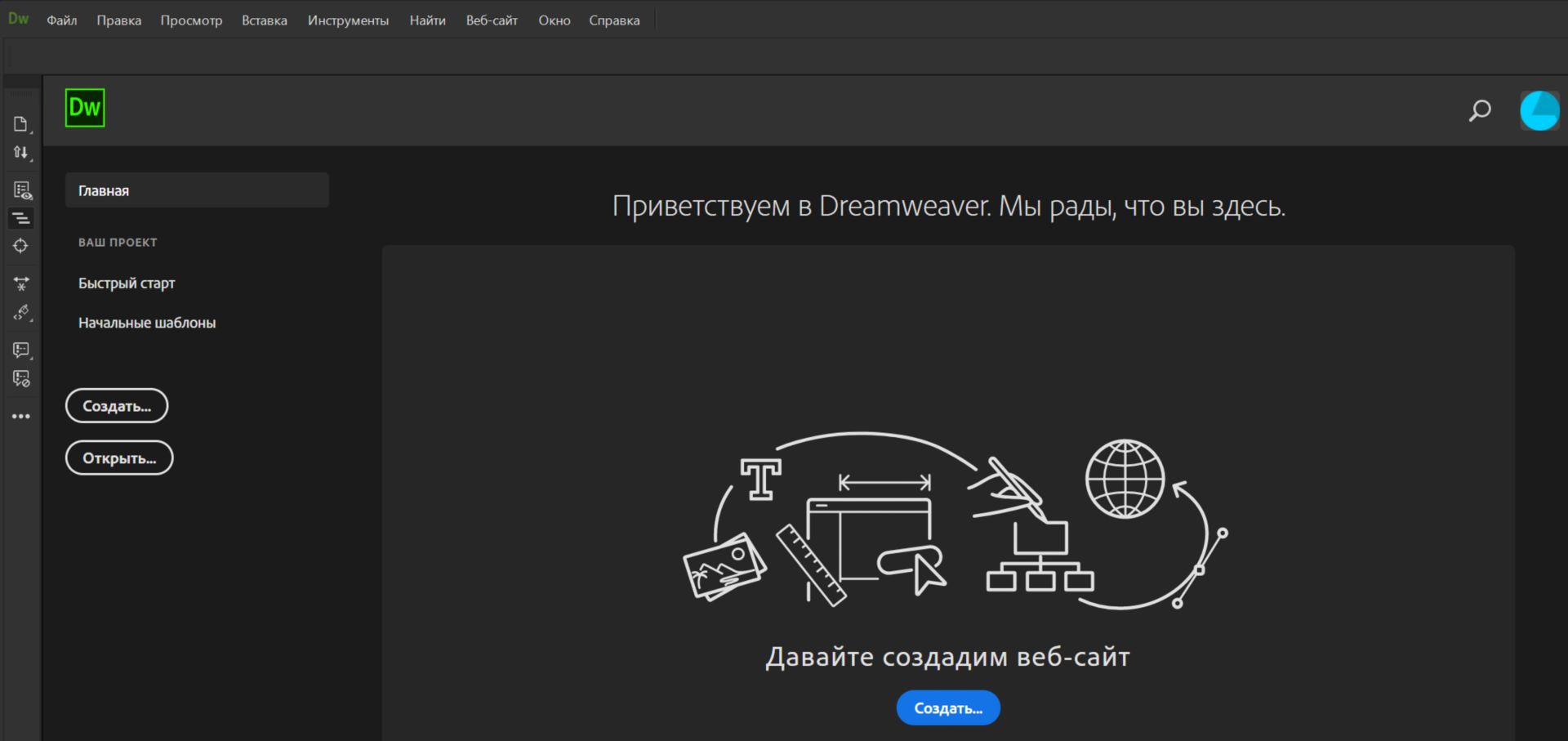Click the search magnifier icon
Viewport: 1568px width, 741px height.
tap(1480, 111)
